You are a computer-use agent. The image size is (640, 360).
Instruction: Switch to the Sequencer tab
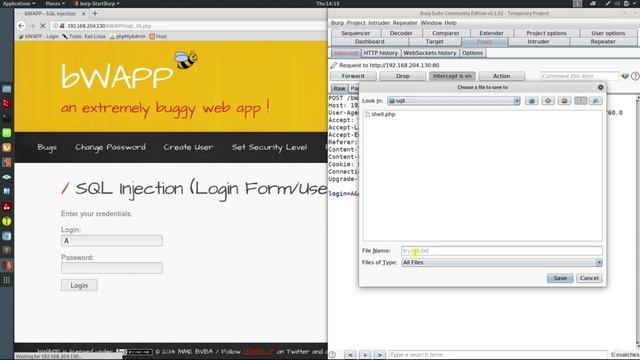click(356, 33)
